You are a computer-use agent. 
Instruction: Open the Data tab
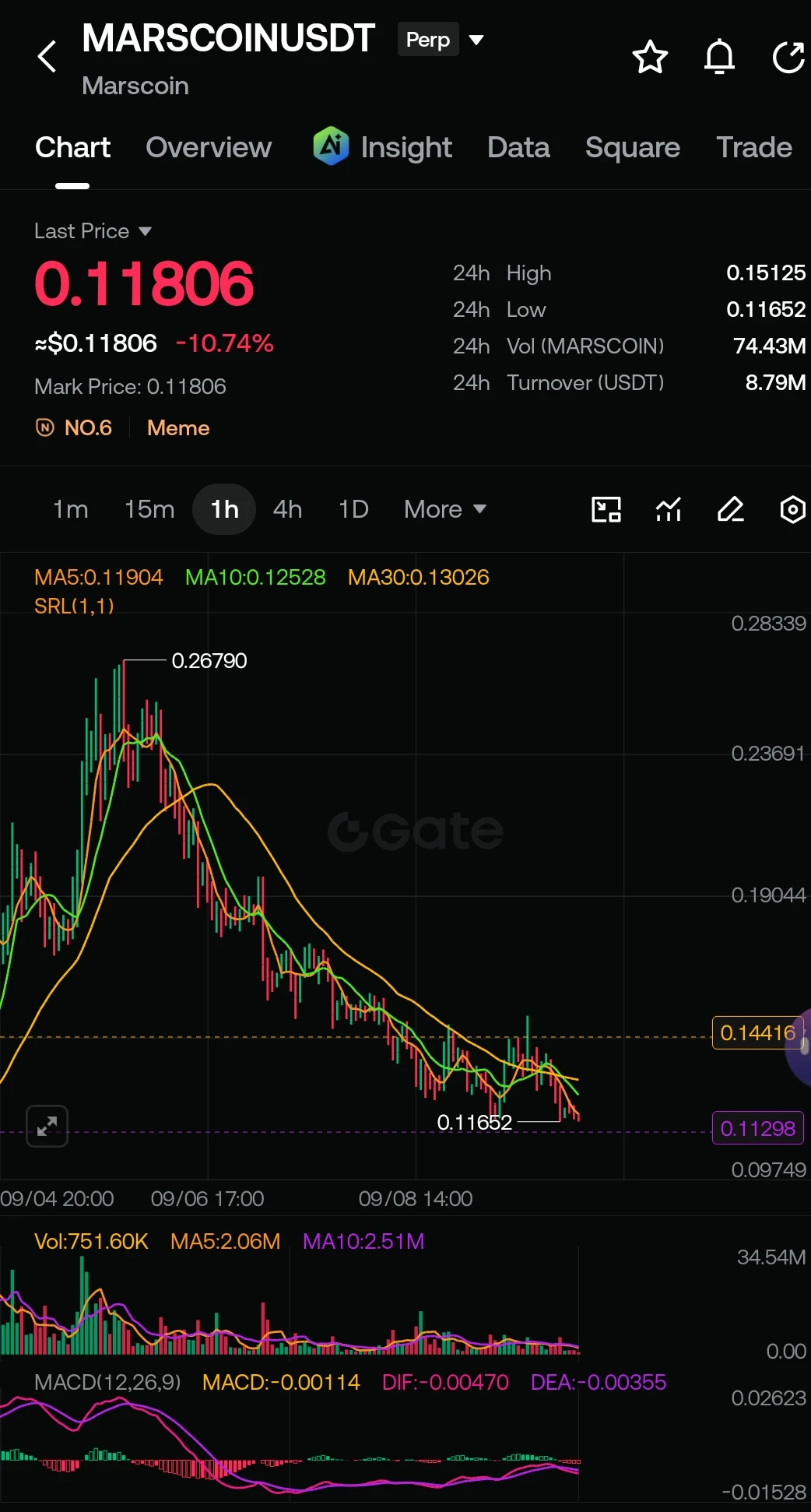pos(518,147)
